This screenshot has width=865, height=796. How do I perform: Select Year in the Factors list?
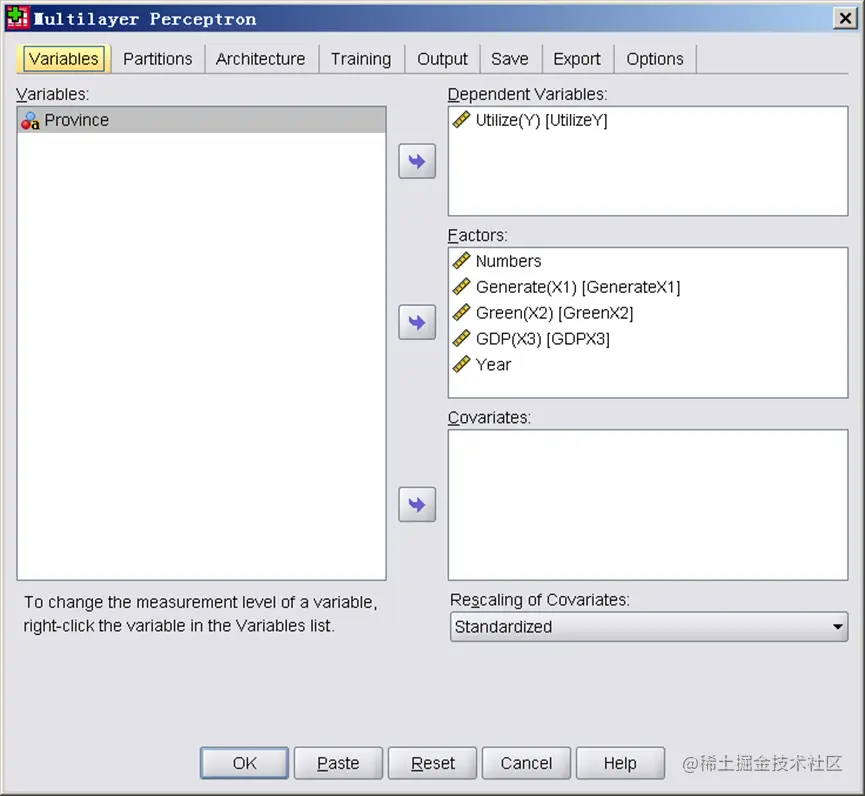point(648,364)
